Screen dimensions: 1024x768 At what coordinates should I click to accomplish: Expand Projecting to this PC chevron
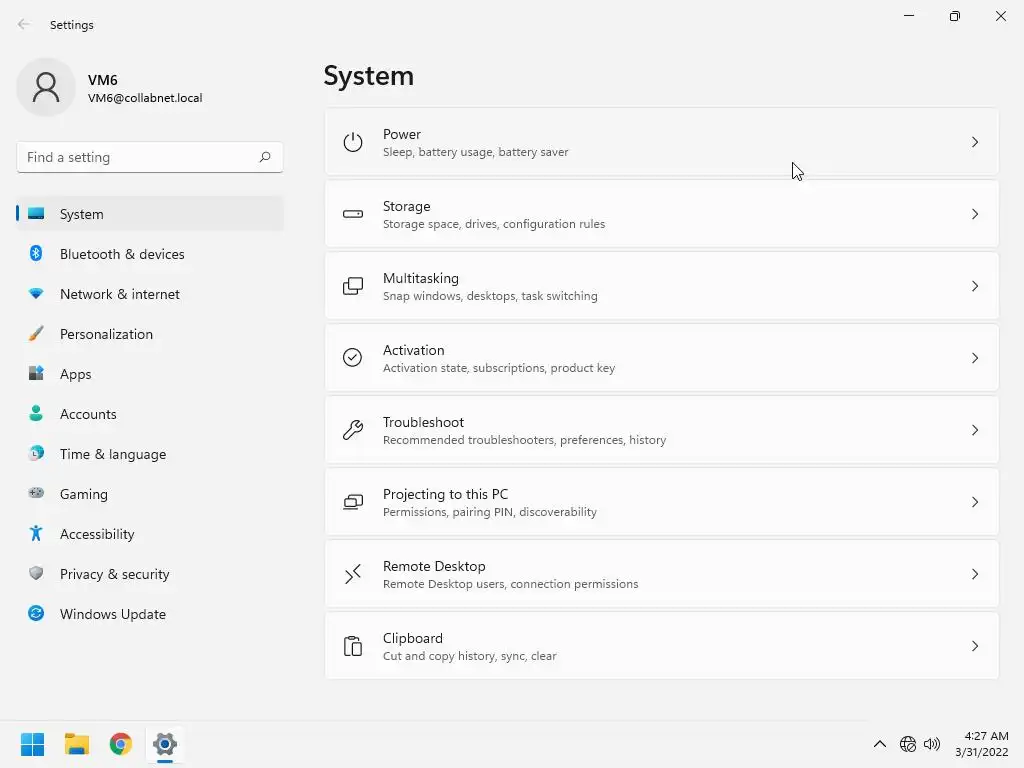974,502
